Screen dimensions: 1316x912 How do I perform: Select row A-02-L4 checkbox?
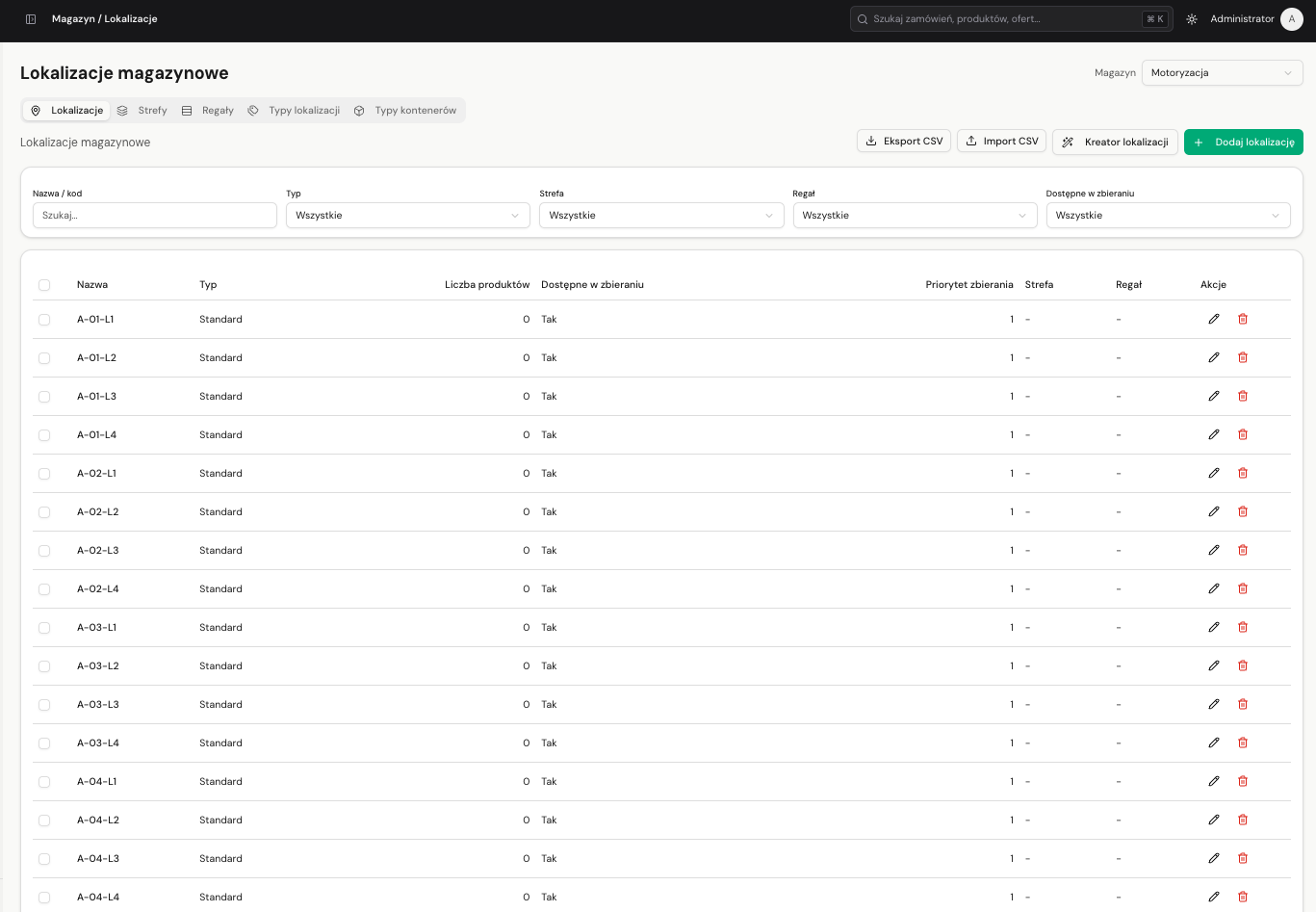coord(44,589)
